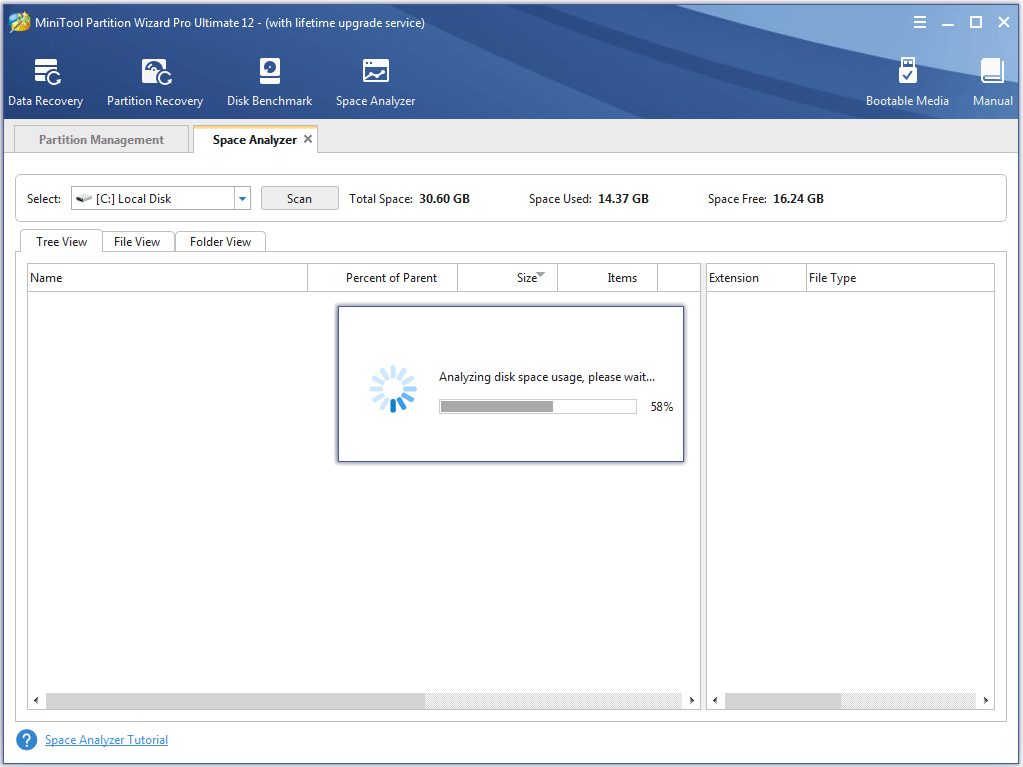
Task: Sort by Percent of Parent column
Action: tap(383, 278)
